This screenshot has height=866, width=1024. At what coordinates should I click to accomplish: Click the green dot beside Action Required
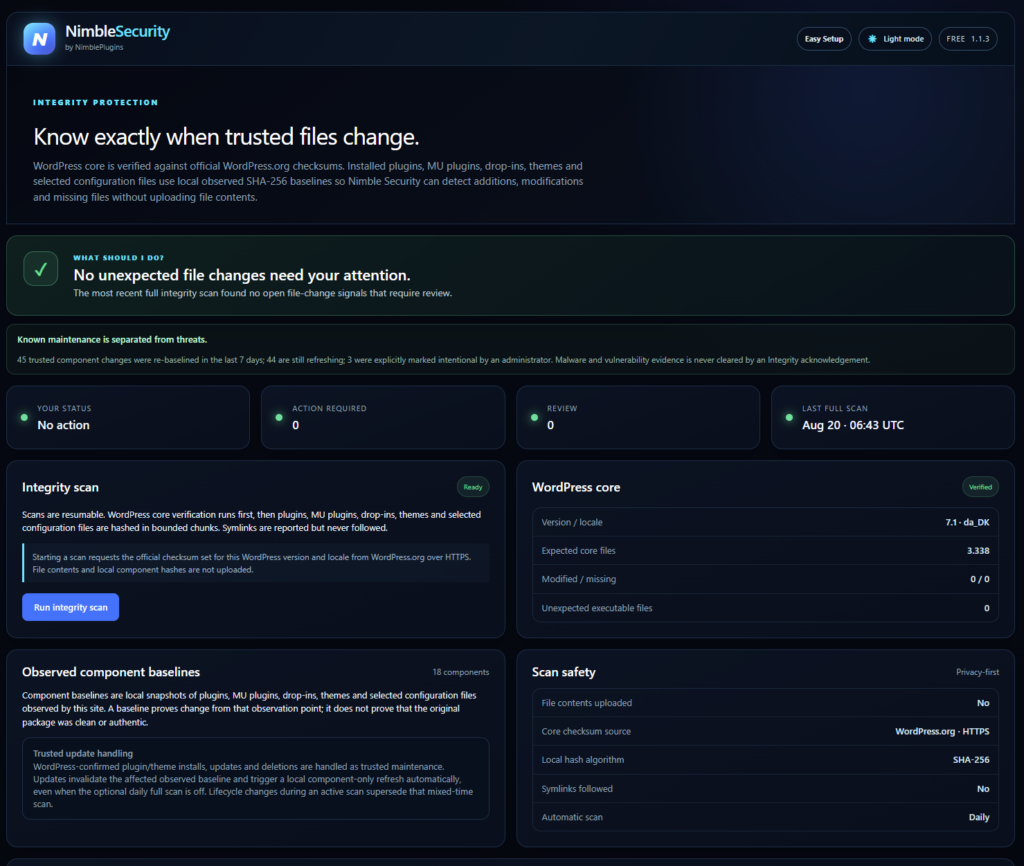[x=279, y=417]
